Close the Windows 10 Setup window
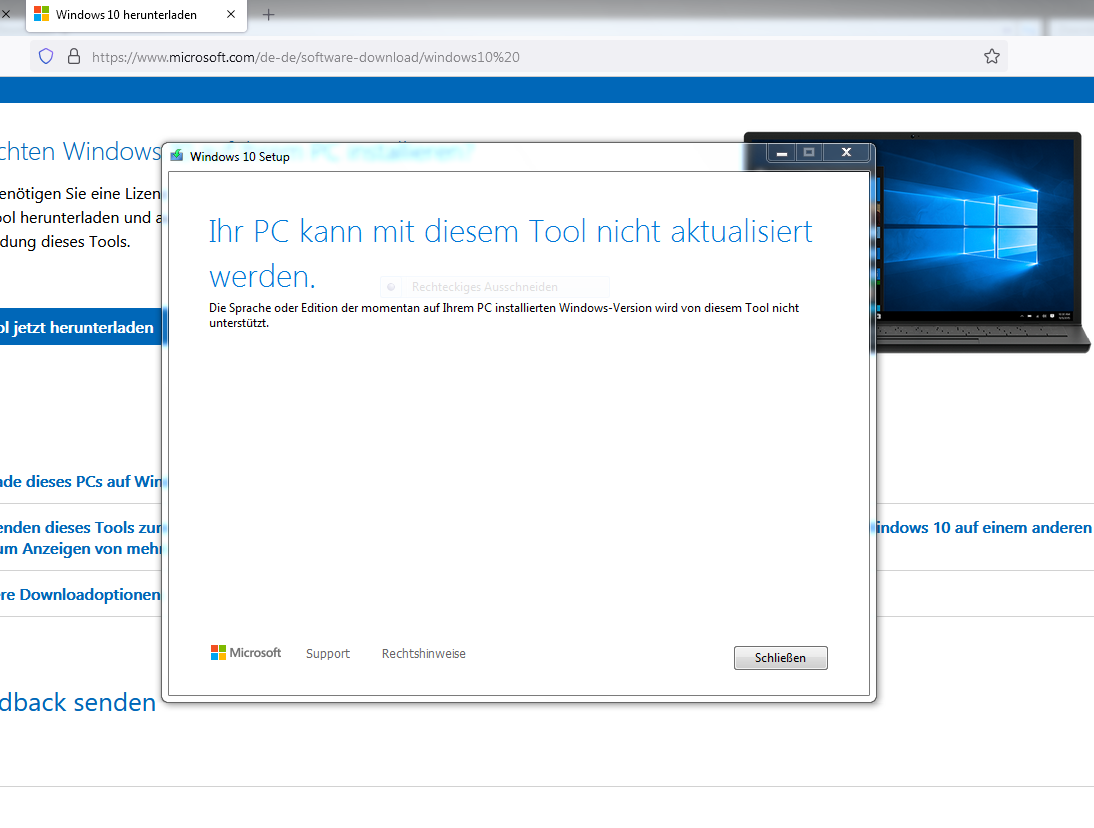Image resolution: width=1094 pixels, height=828 pixels. tap(846, 153)
